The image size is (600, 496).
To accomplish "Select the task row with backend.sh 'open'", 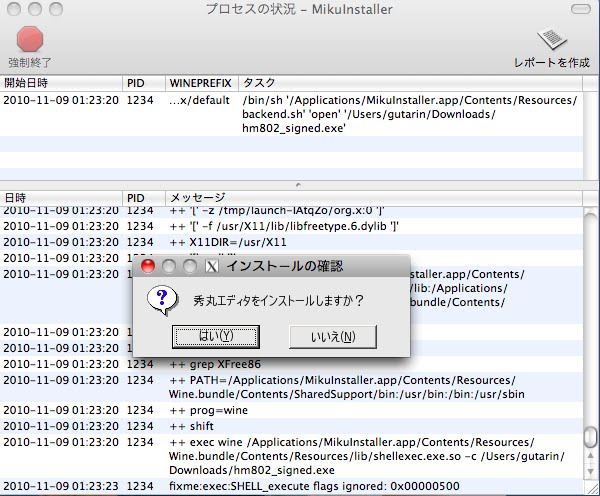I will pyautogui.click(x=291, y=114).
